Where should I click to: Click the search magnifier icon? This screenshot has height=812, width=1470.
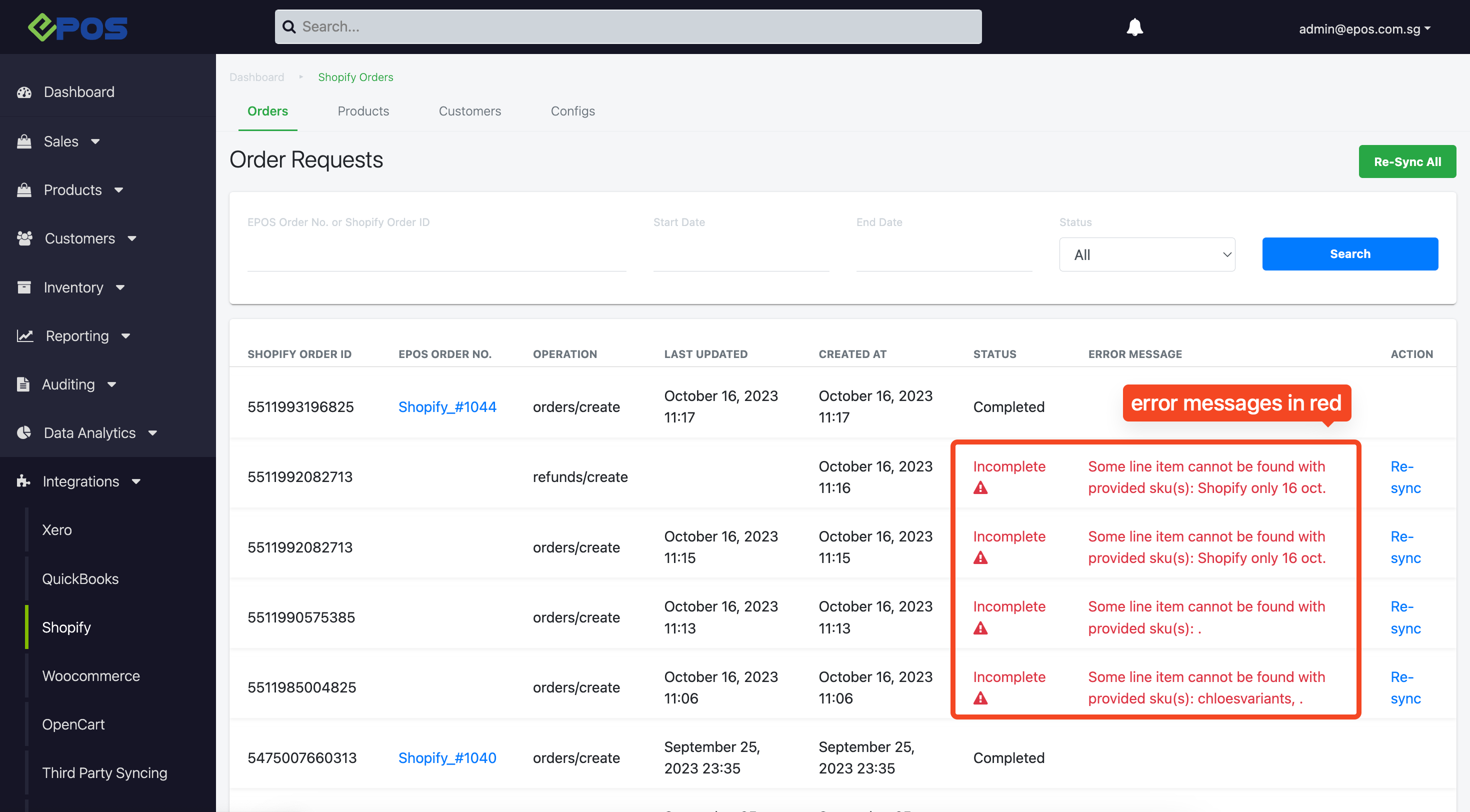(289, 27)
